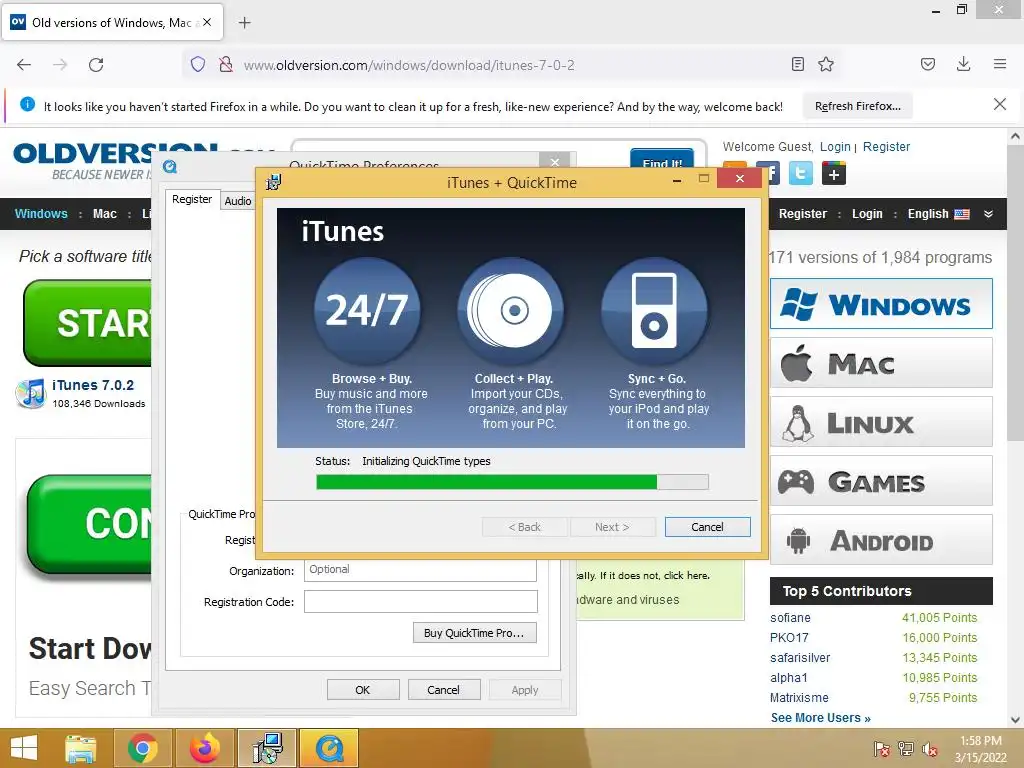This screenshot has height=768, width=1024.
Task: Click the connection padlock icon
Action: pyautogui.click(x=226, y=64)
